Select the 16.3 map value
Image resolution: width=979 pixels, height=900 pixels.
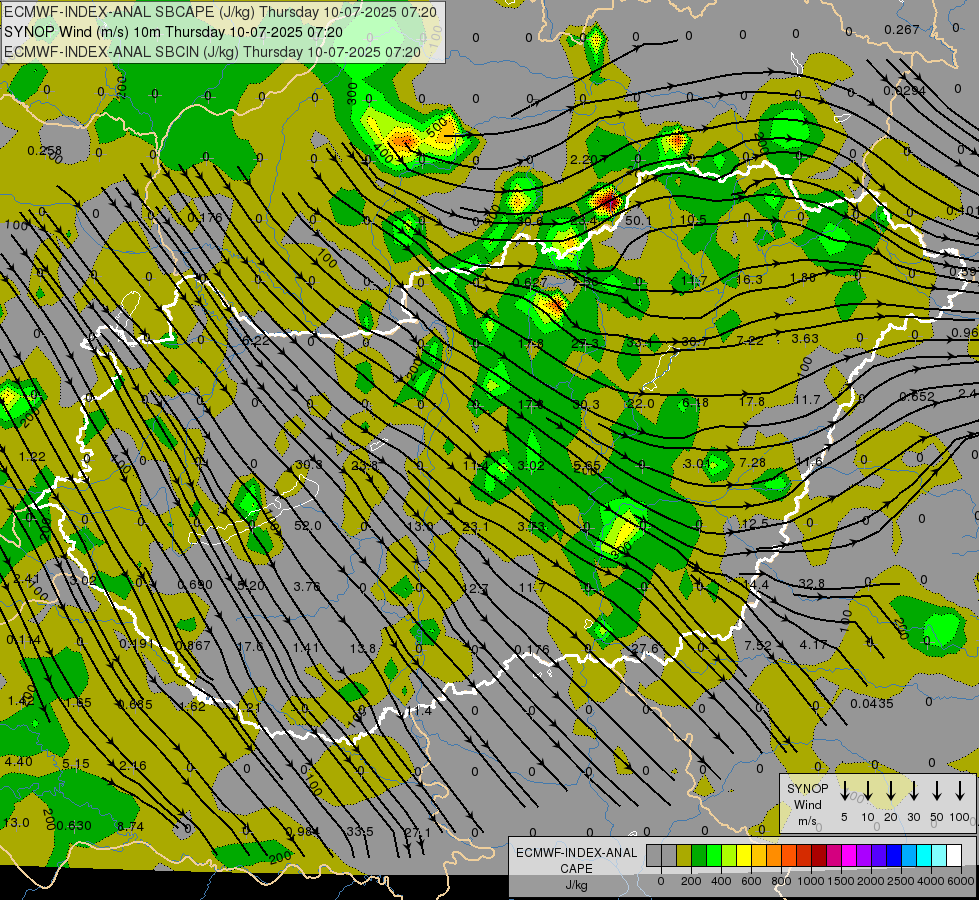749,279
